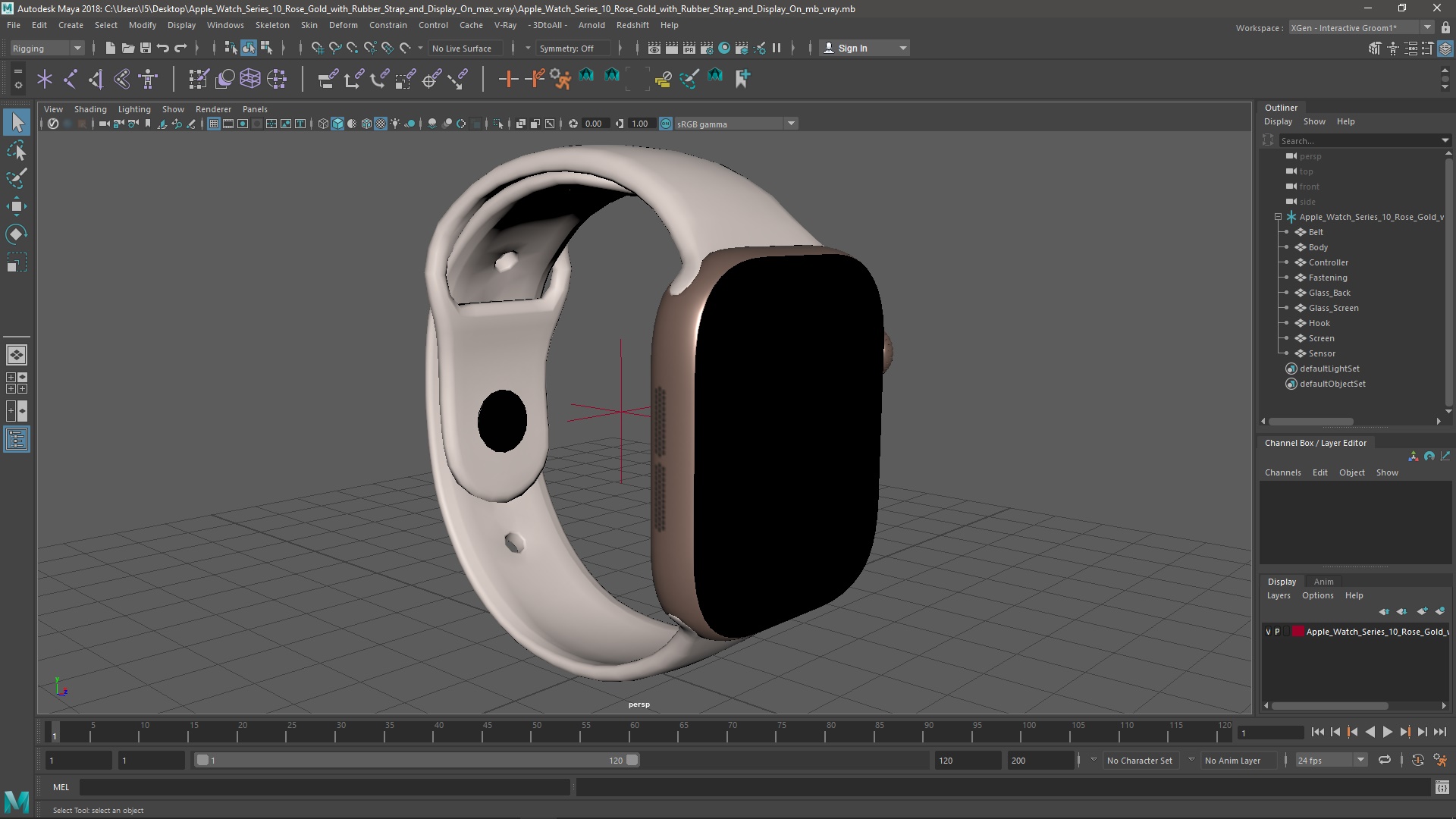Click the lock icon beside workspace selector

pos(1445,27)
